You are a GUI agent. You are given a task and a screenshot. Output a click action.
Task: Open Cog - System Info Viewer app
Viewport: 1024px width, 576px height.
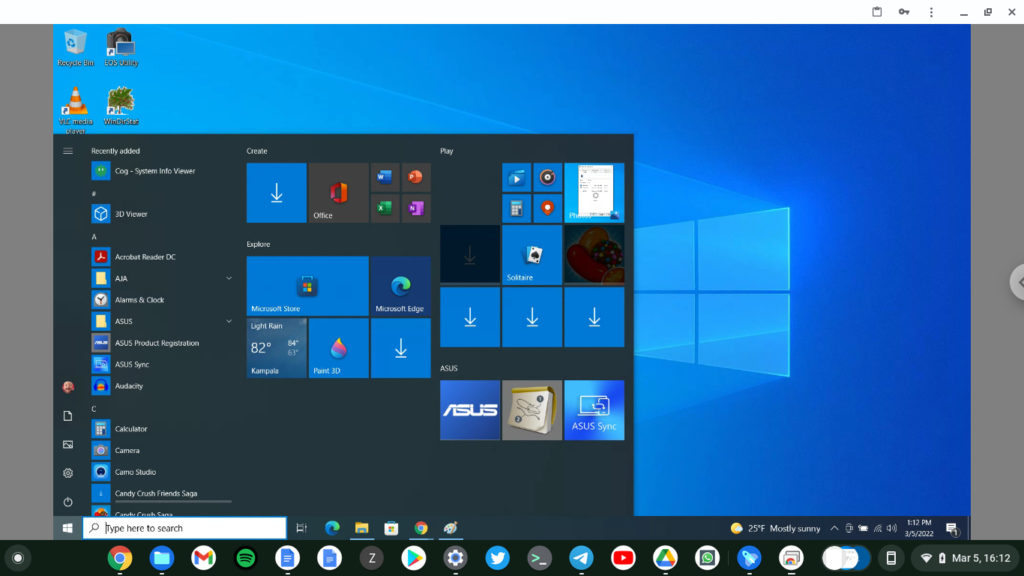(x=161, y=171)
